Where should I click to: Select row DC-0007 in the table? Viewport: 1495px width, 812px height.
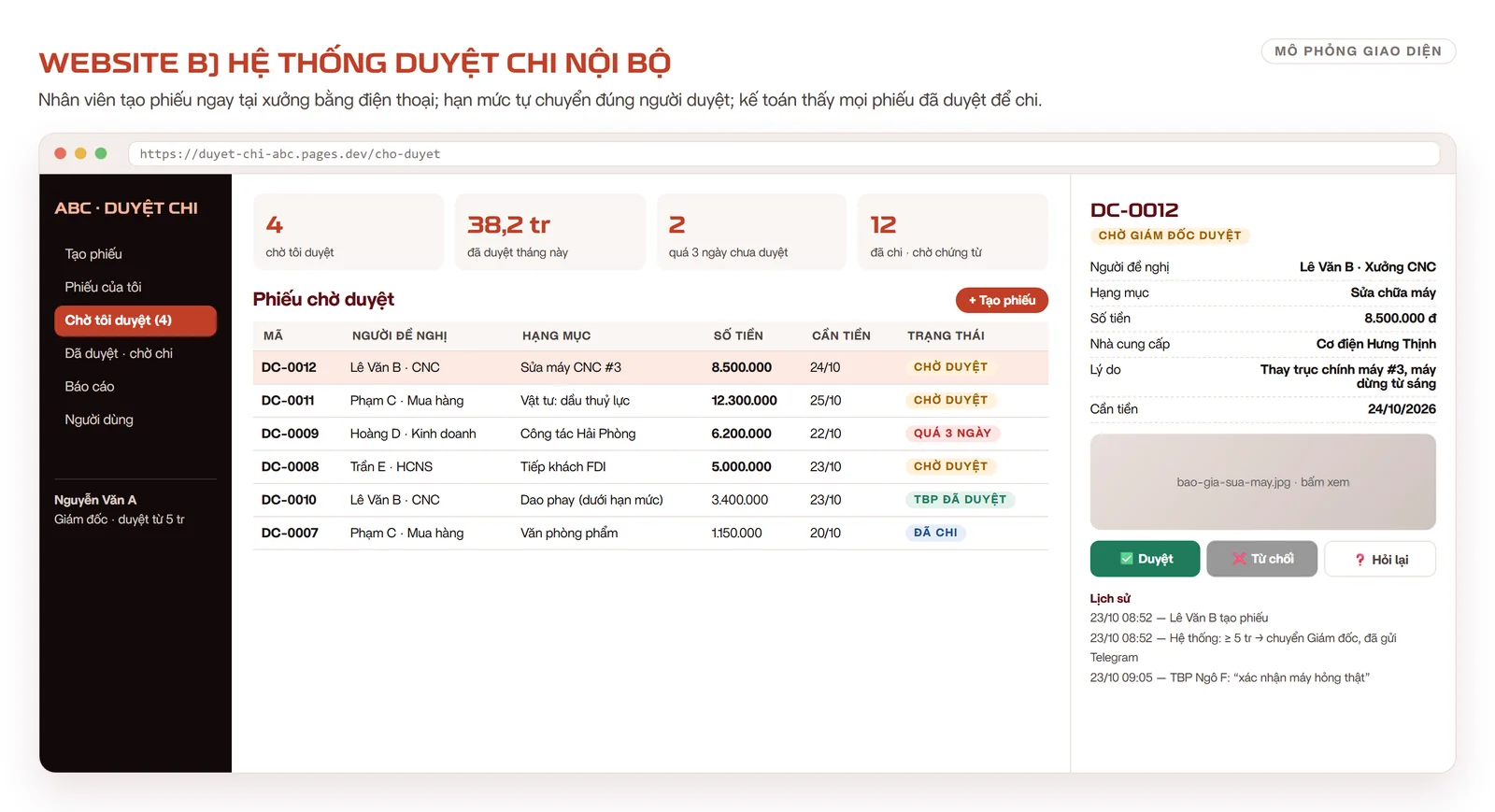click(650, 534)
